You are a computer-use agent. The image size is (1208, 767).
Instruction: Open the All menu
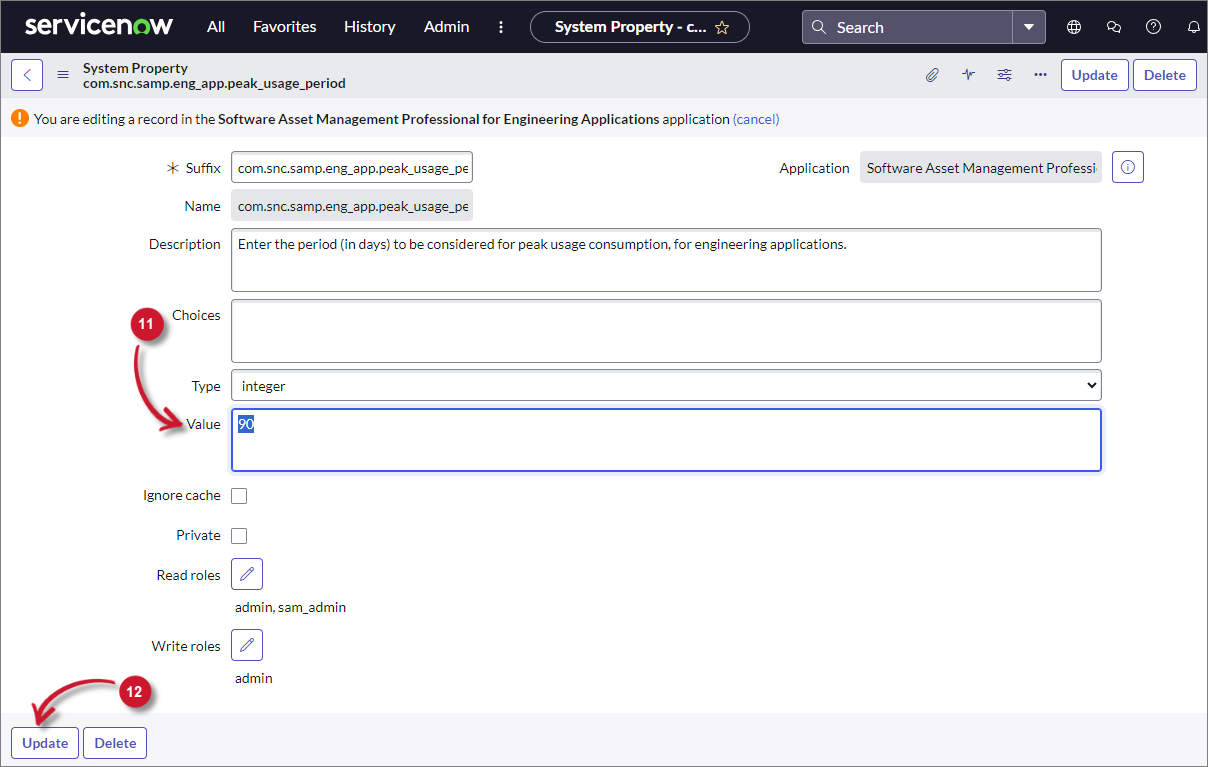tap(216, 27)
